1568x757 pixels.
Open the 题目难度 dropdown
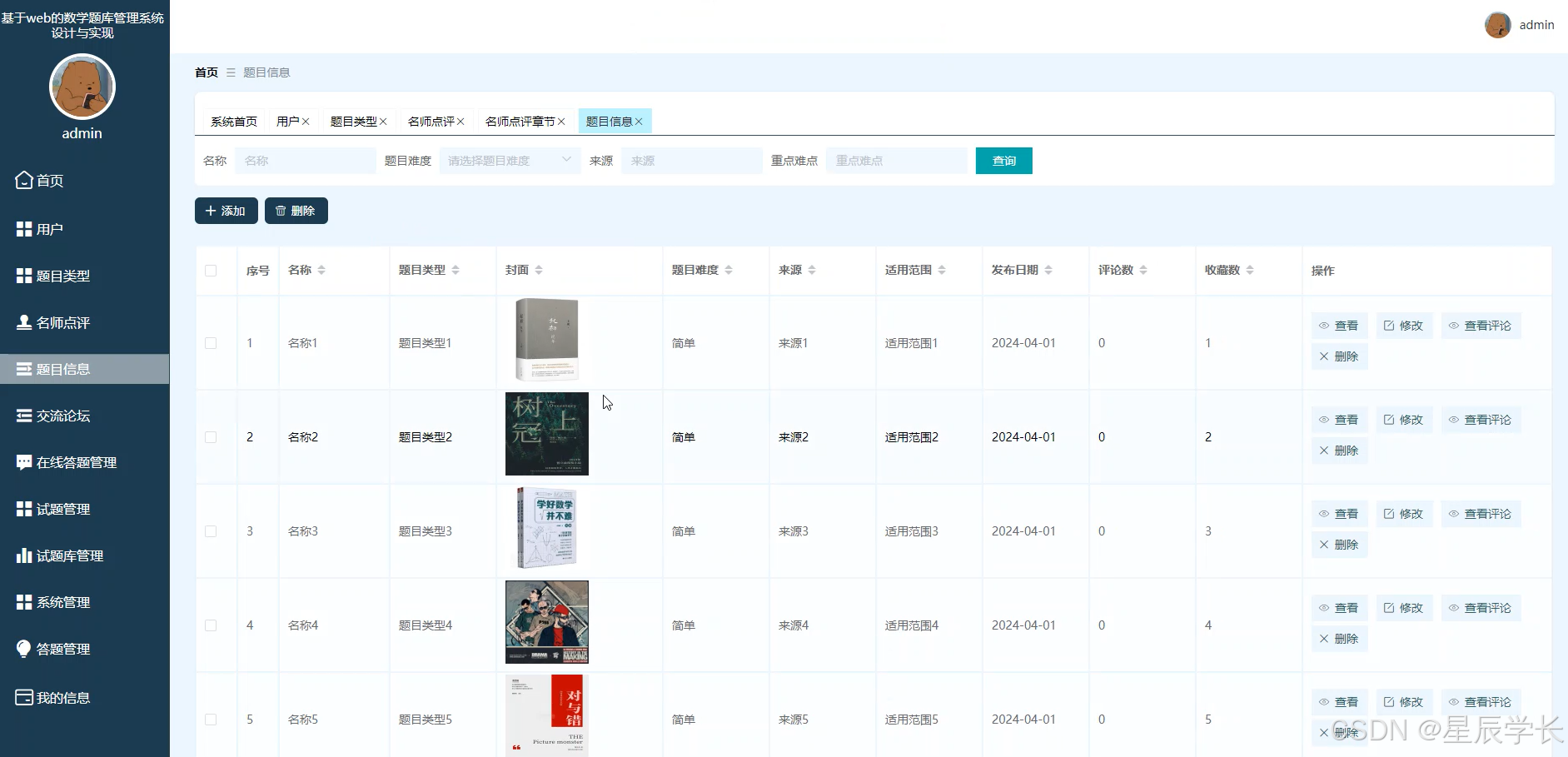coord(510,161)
